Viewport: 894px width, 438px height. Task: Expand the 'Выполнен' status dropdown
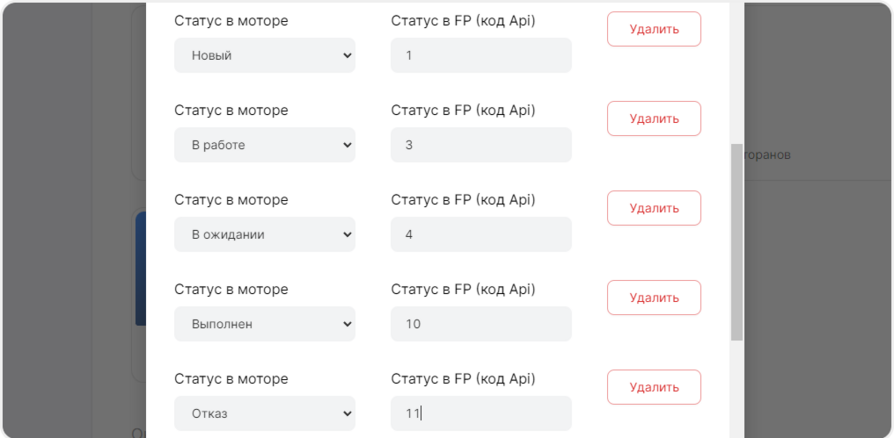tap(264, 324)
